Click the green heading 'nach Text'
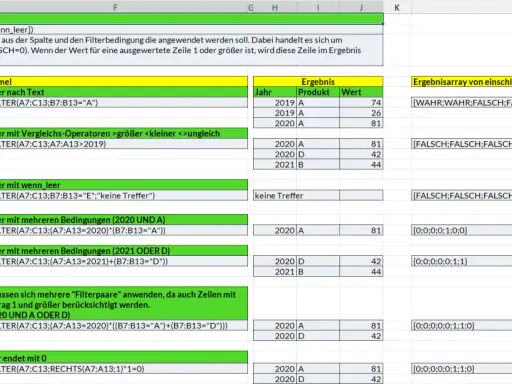512x384 pixels. [124, 92]
